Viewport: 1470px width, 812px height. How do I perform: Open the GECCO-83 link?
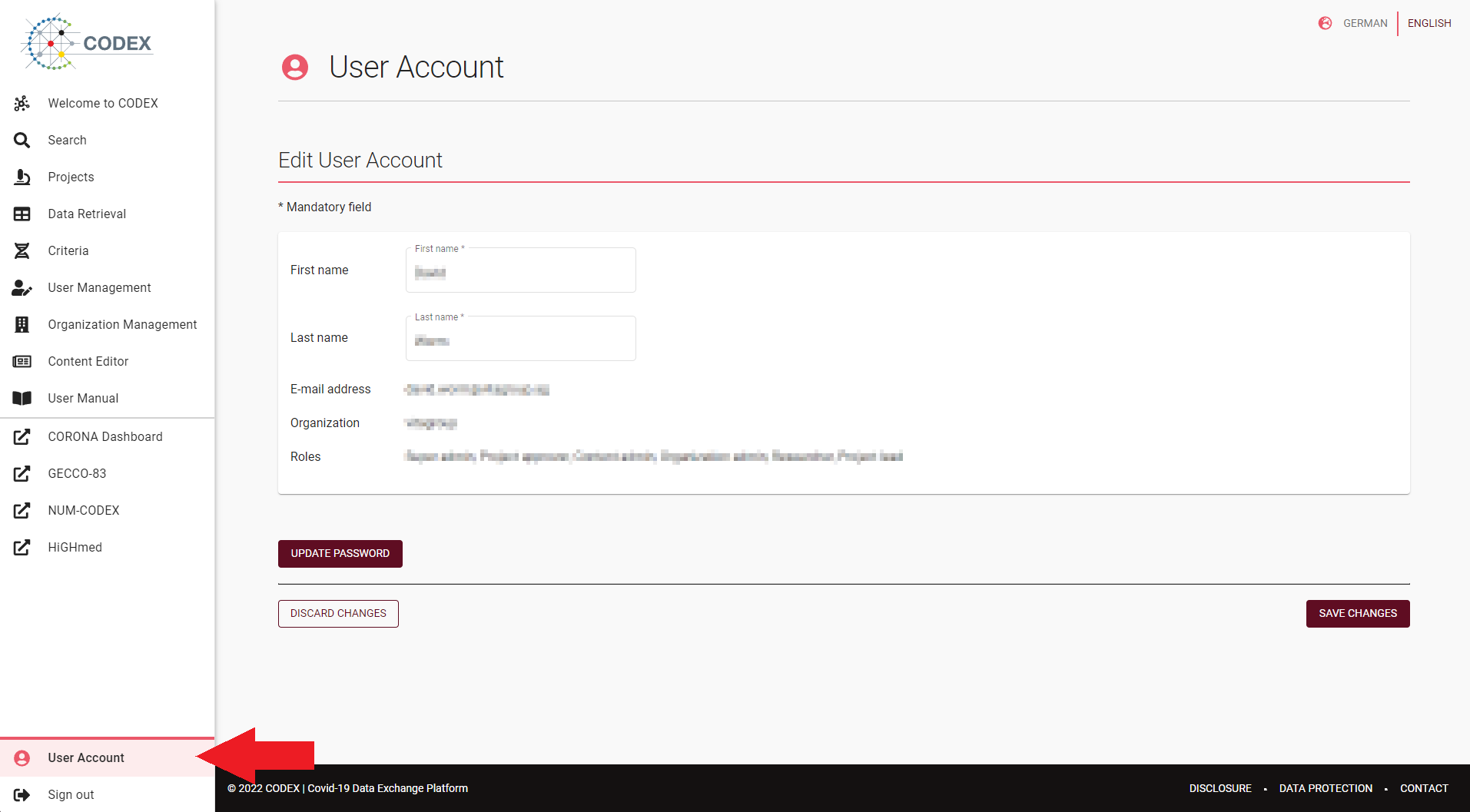click(107, 473)
